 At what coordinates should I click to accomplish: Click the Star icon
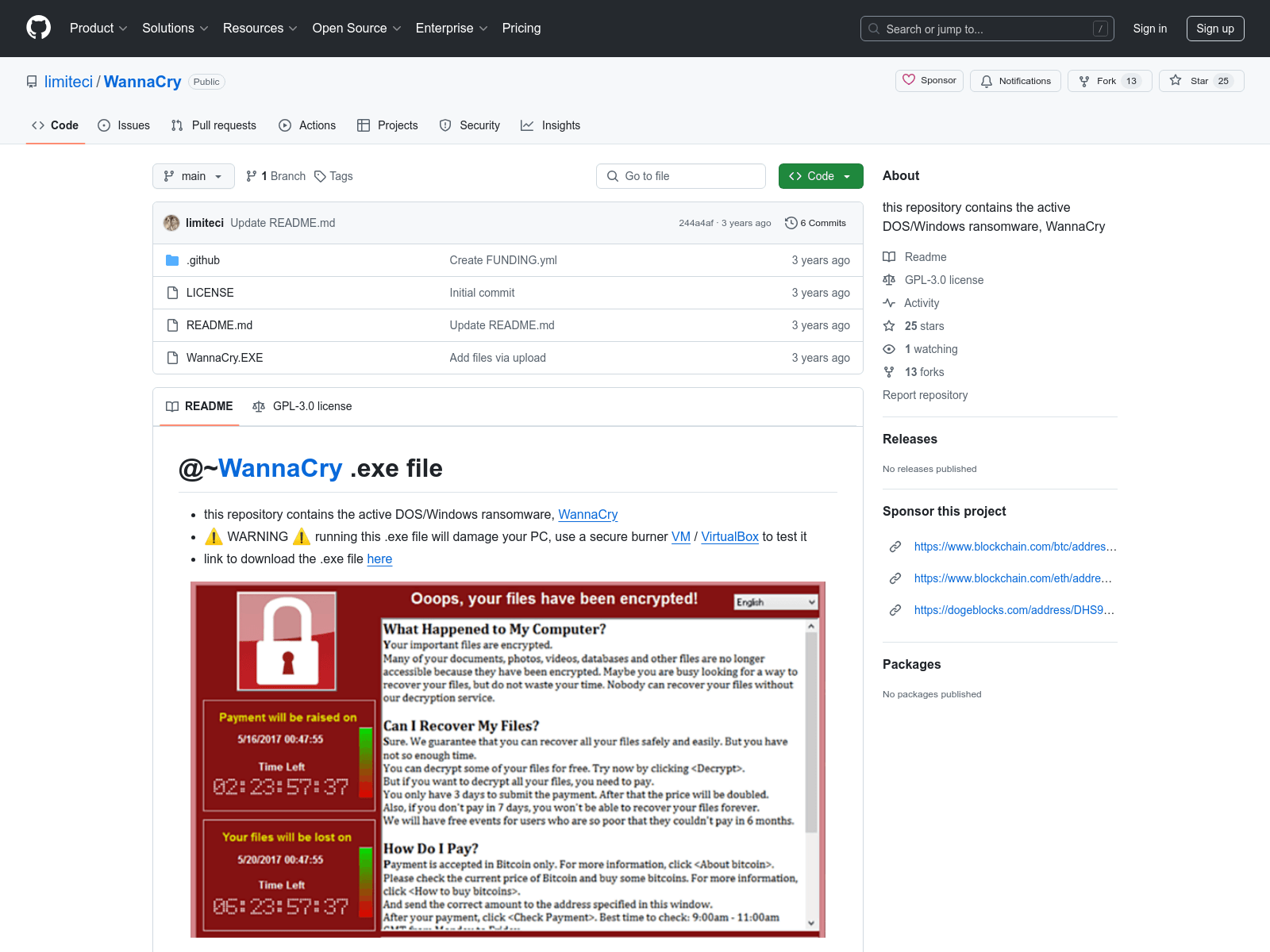pos(1176,80)
